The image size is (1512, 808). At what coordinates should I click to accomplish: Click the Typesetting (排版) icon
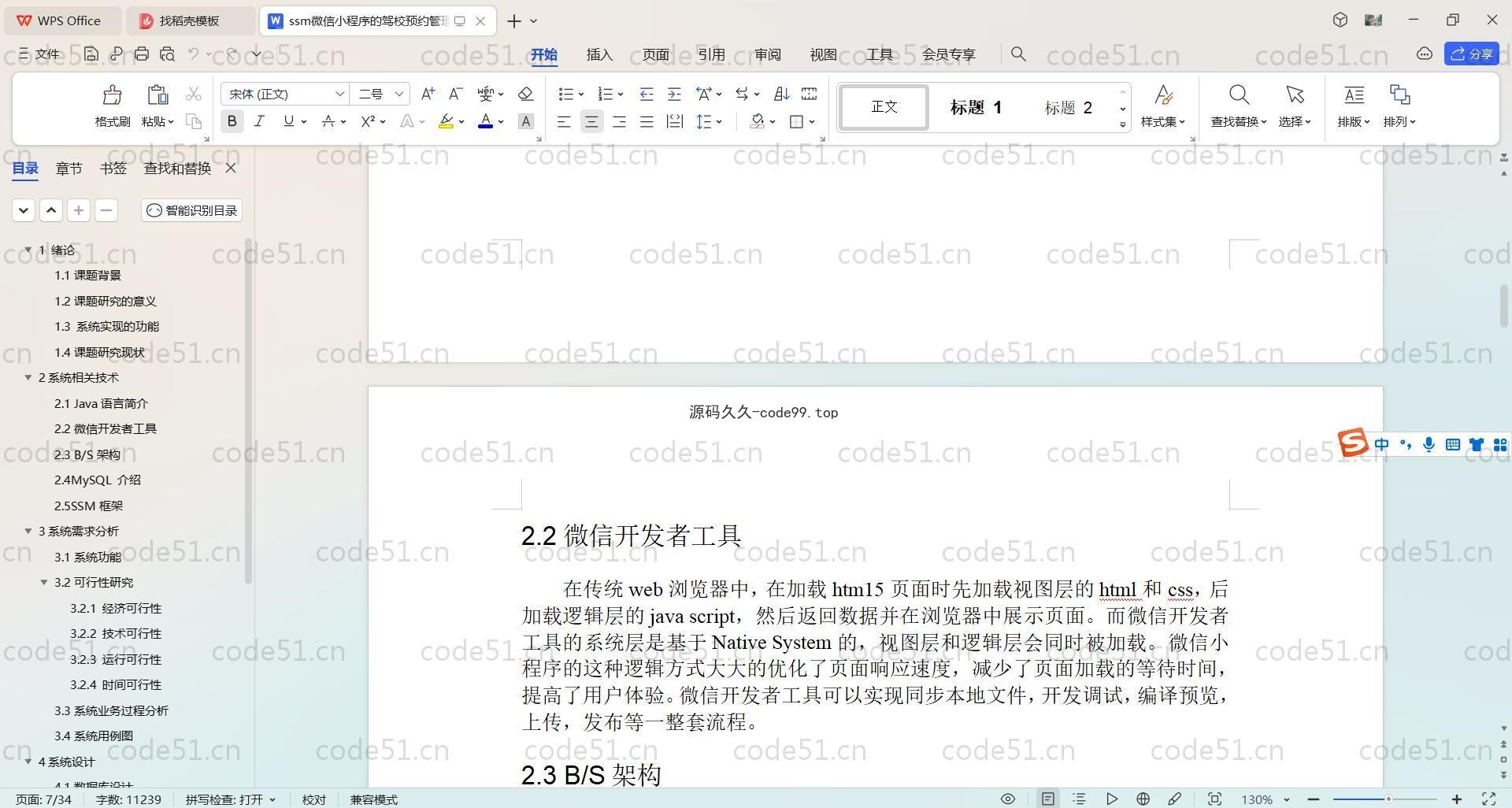pos(1354,95)
